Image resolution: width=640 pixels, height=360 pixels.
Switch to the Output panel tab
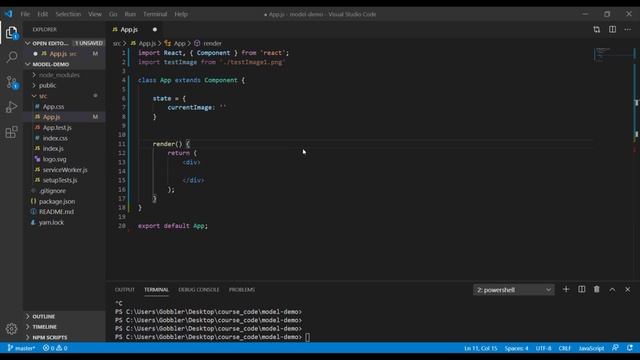124,289
